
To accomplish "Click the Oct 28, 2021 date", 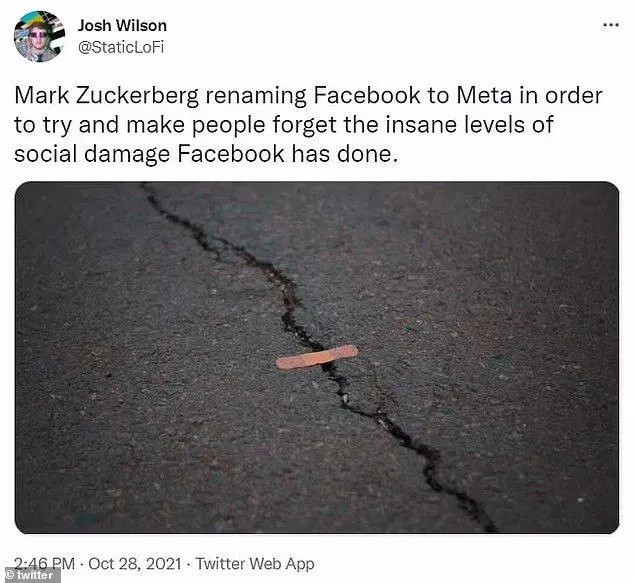I will pos(134,563).
